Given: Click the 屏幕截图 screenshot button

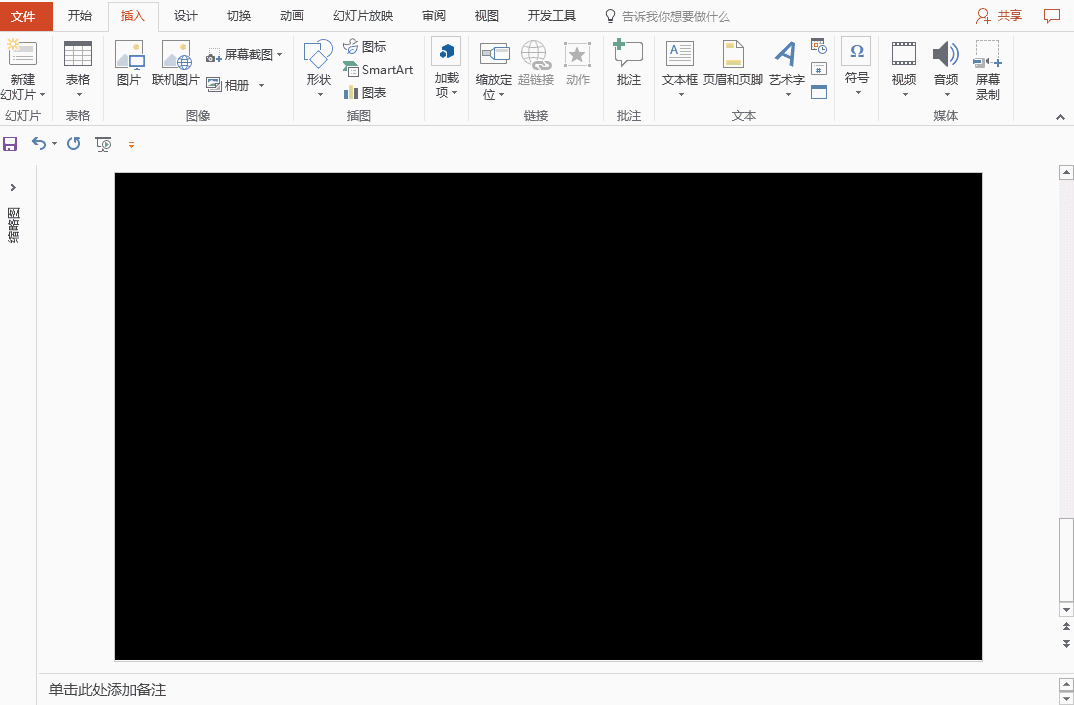Looking at the screenshot, I should pyautogui.click(x=240, y=55).
